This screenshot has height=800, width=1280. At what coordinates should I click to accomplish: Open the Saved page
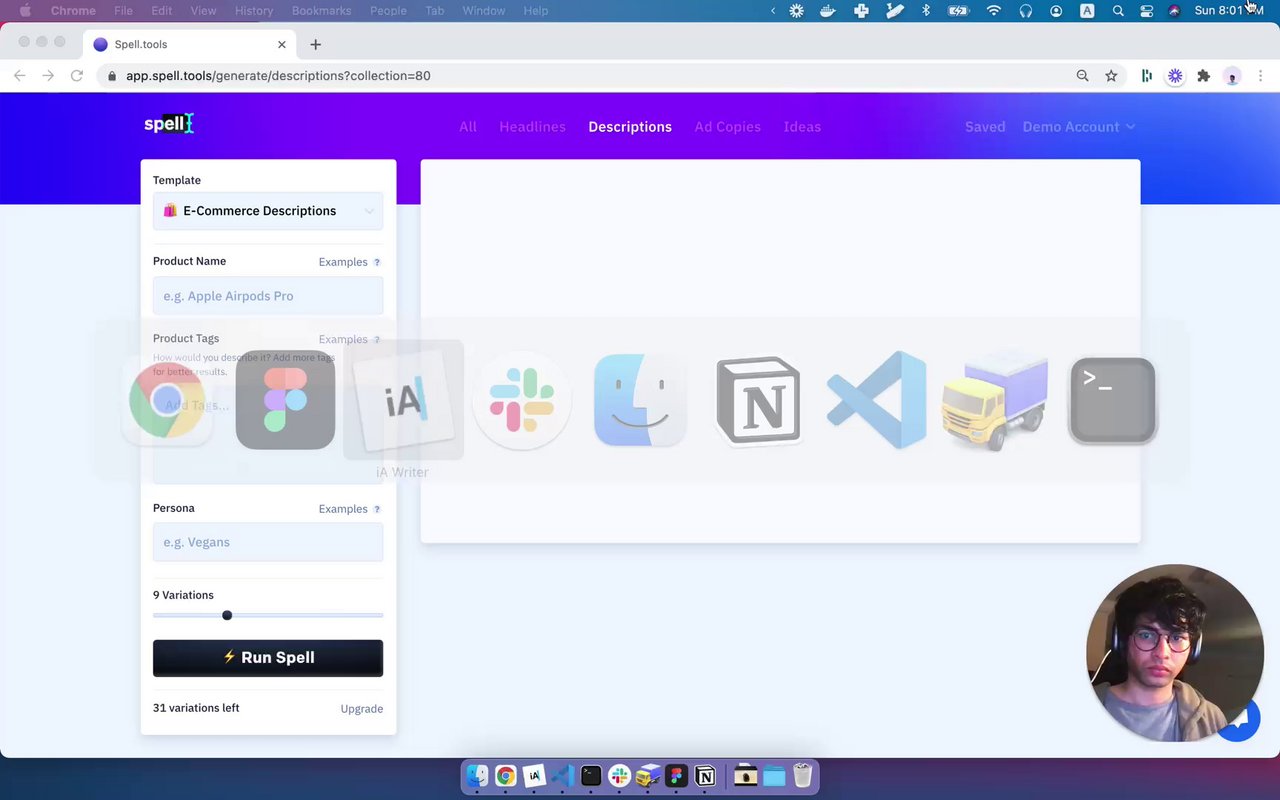[985, 127]
